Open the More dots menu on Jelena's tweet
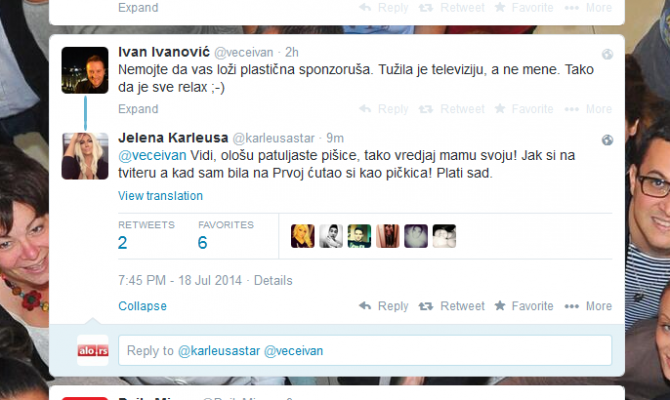670x400 pixels. tap(572, 306)
